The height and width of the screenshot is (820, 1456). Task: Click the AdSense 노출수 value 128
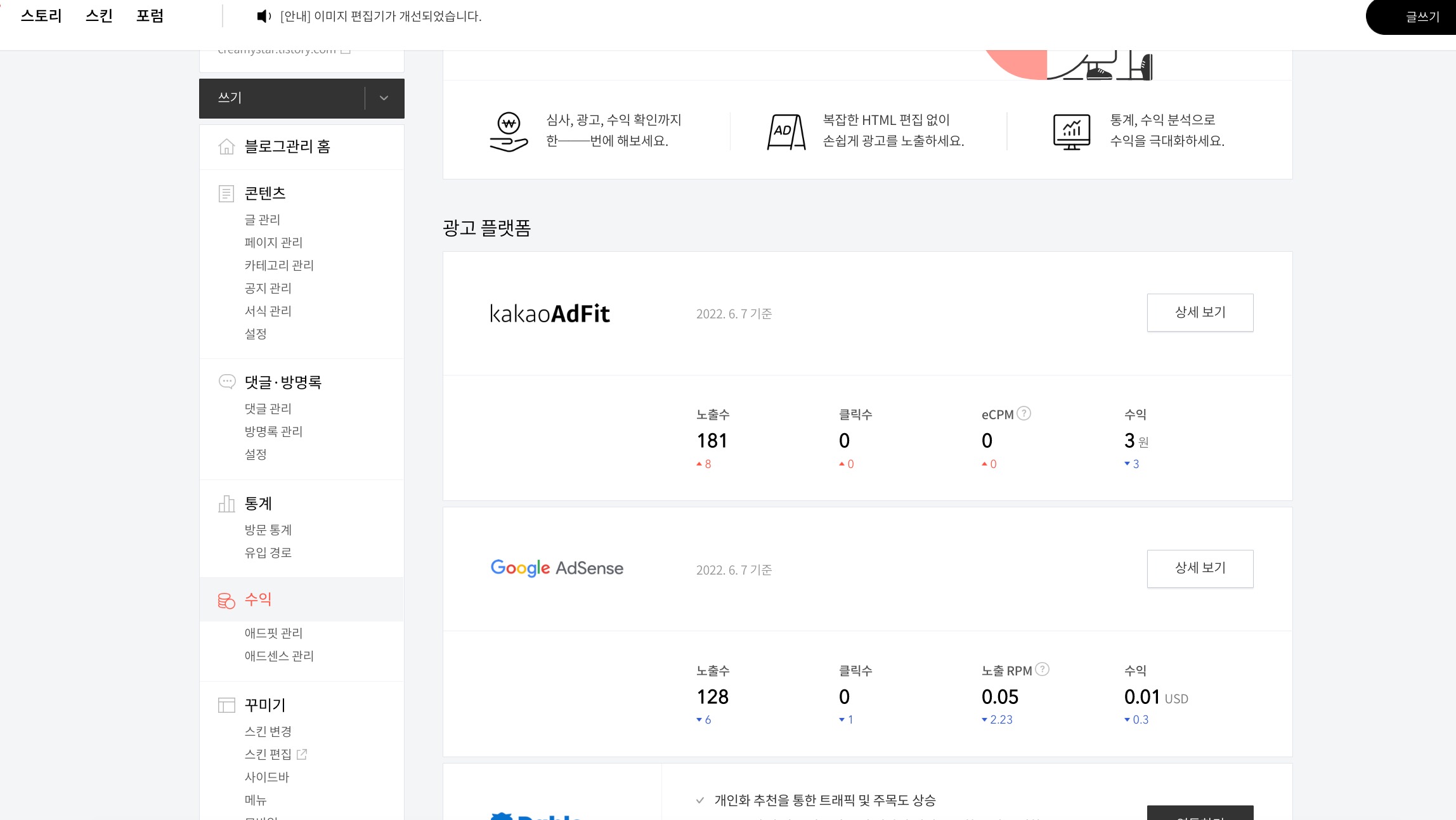tap(713, 697)
